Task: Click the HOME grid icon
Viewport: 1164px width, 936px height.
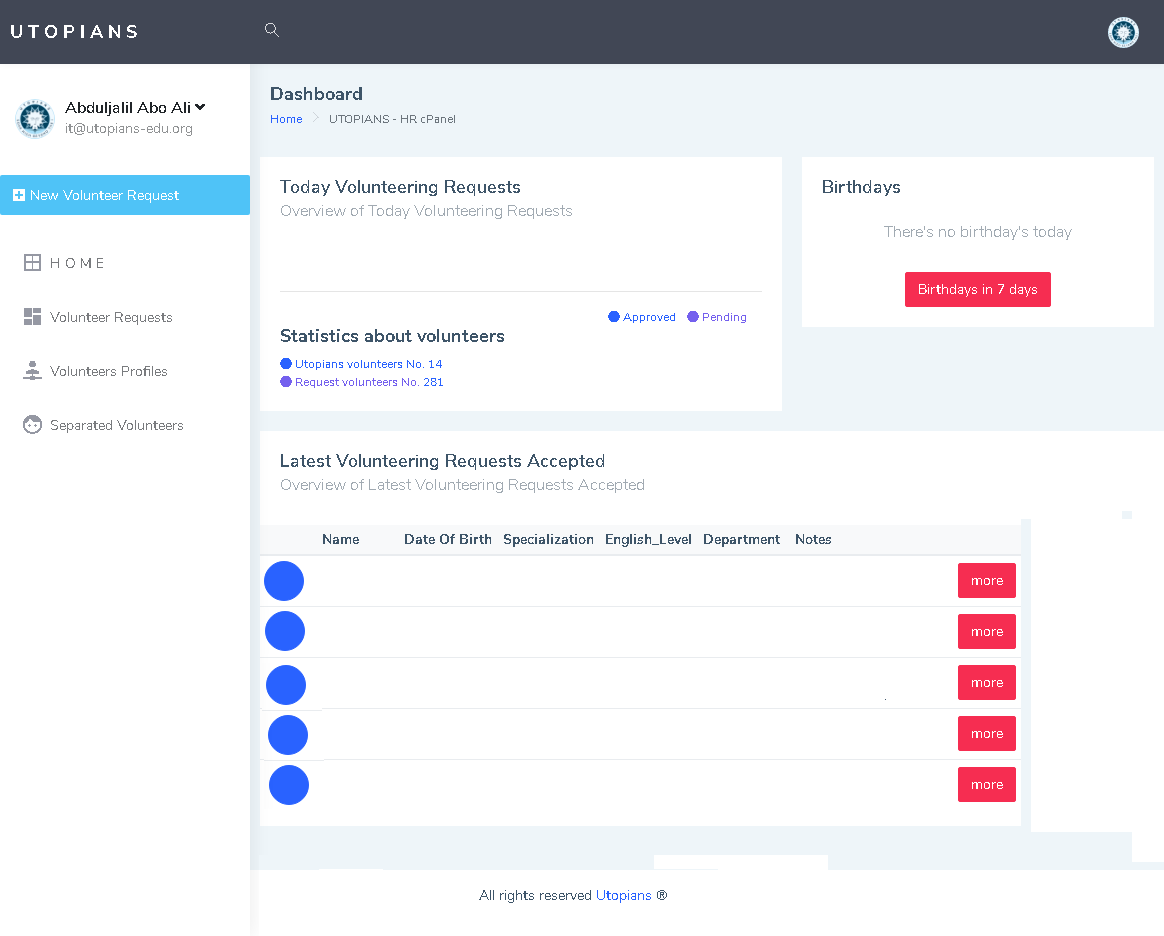Action: point(32,263)
